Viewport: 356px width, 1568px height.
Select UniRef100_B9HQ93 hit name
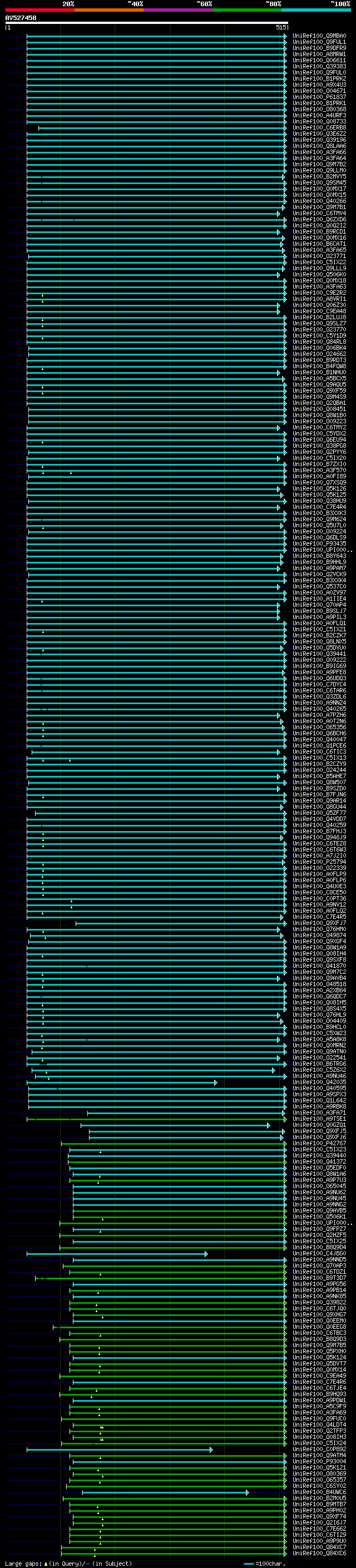(x=319, y=1394)
